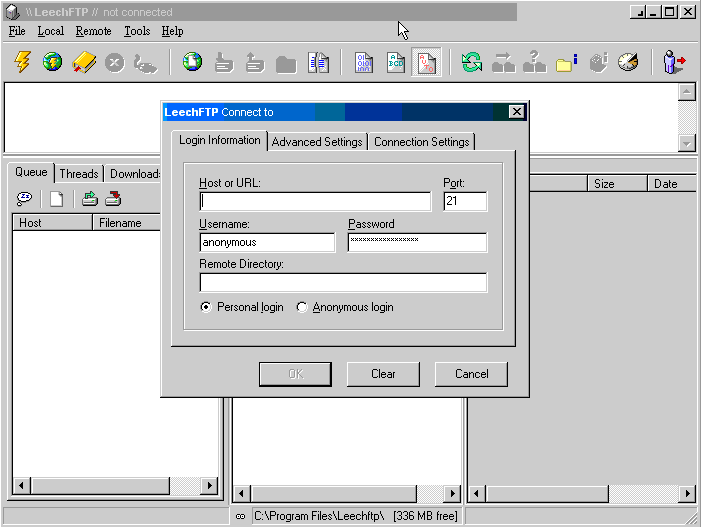This screenshot has width=701, height=527.
Task: Click the greyed-out upload tray icon
Action: coord(255,62)
